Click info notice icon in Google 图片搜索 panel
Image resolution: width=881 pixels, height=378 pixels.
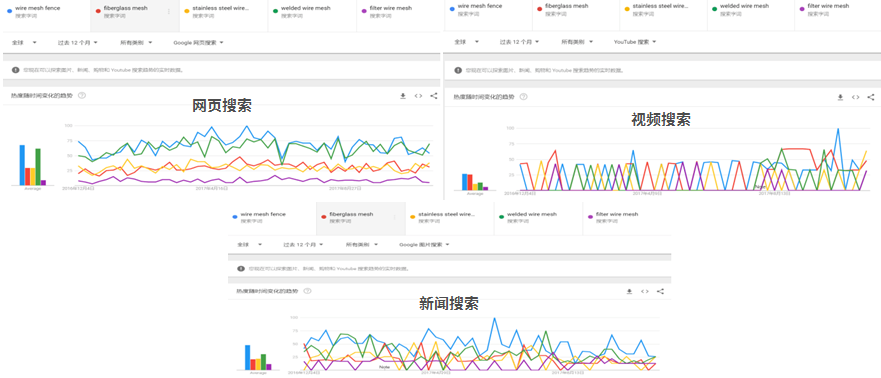tap(241, 268)
